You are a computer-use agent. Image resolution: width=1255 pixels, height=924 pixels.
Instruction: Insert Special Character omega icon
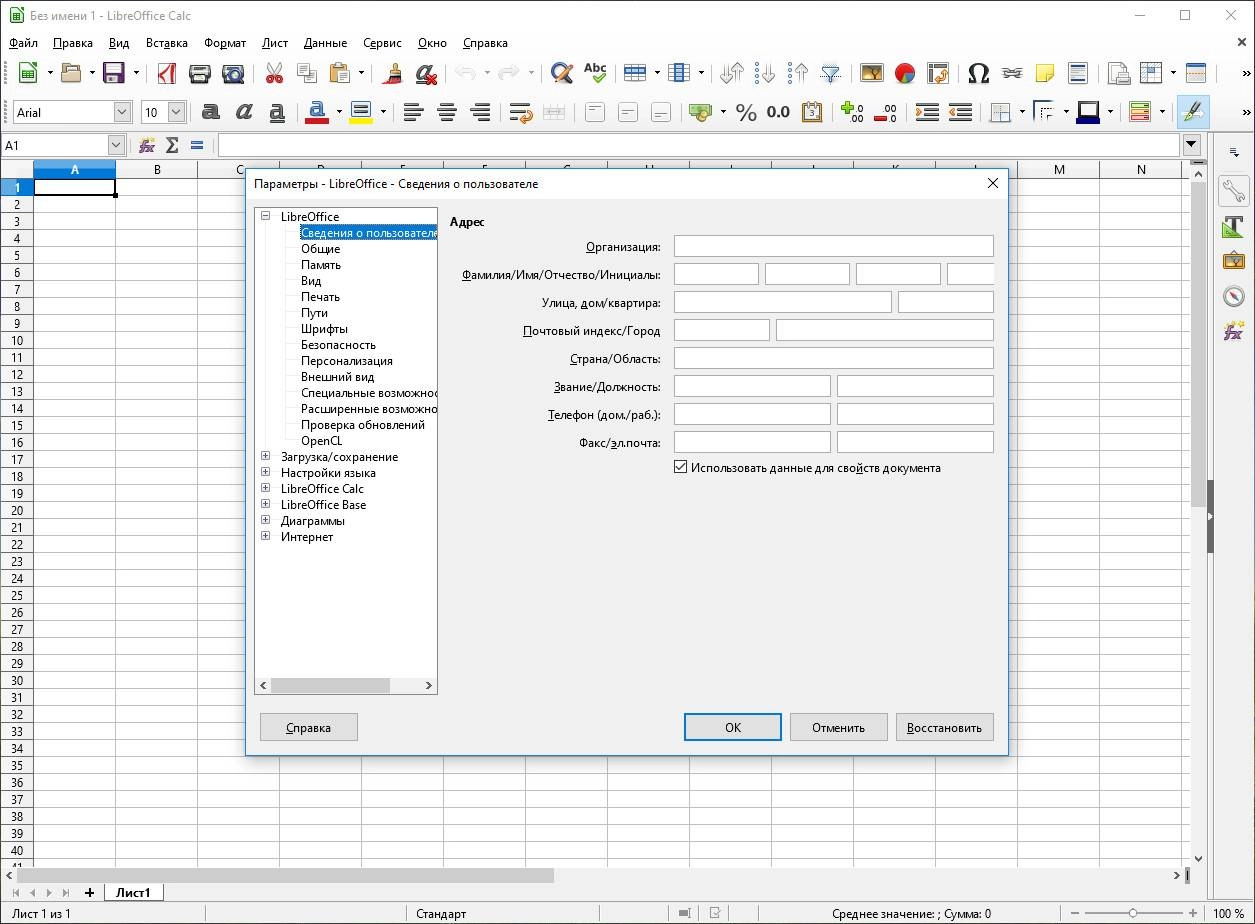[979, 73]
